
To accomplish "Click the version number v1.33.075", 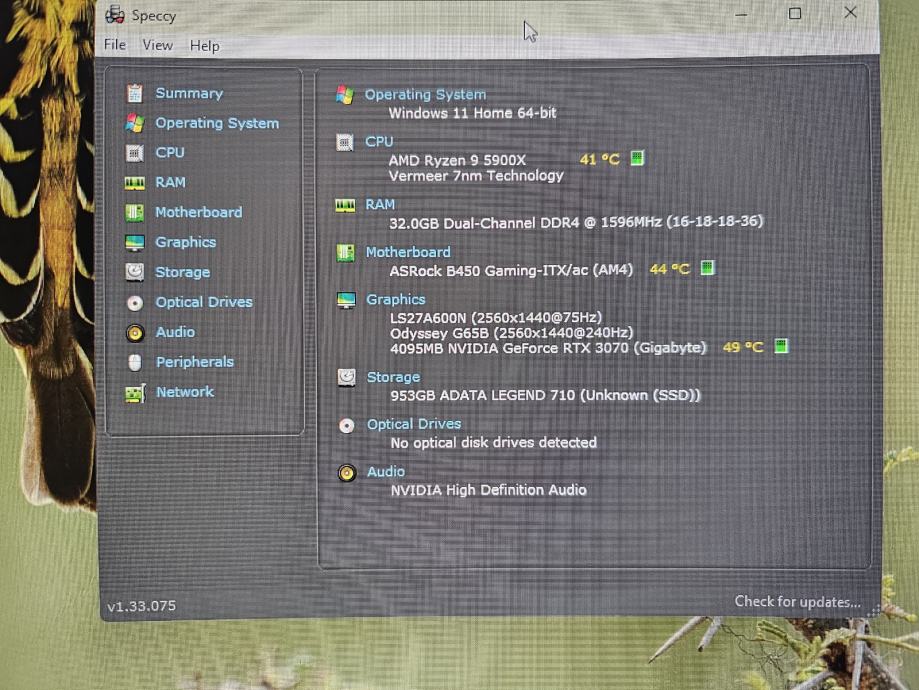I will point(141,606).
